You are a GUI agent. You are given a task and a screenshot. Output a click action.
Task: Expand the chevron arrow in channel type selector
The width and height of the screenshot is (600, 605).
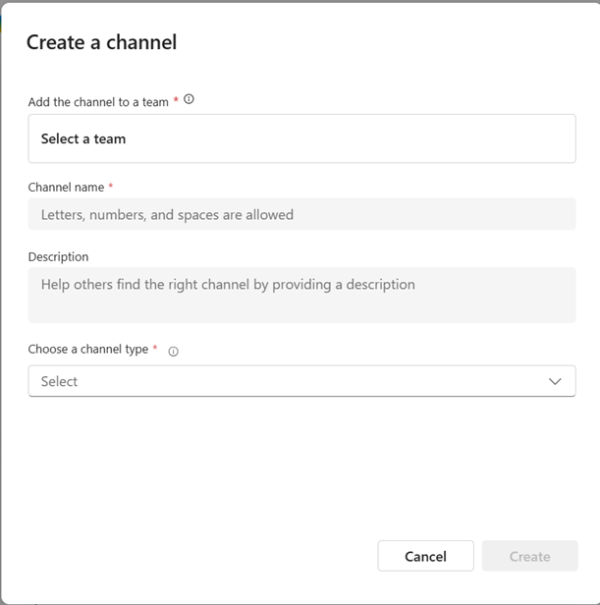[555, 381]
